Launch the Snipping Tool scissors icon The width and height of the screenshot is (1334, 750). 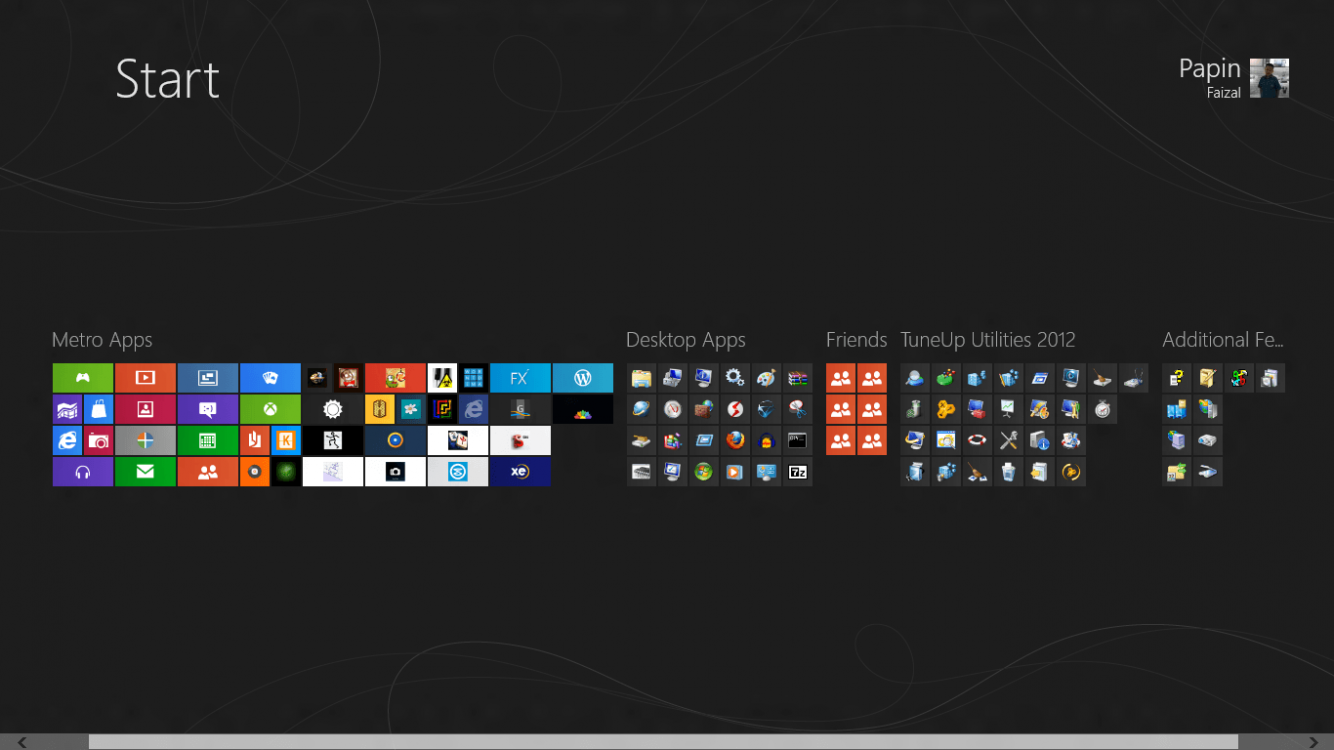(x=797, y=409)
